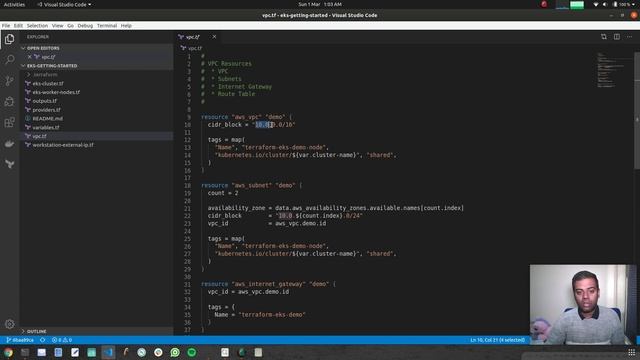Image resolution: width=640 pixels, height=360 pixels.
Task: Open the Help menu
Action: pos(126,26)
